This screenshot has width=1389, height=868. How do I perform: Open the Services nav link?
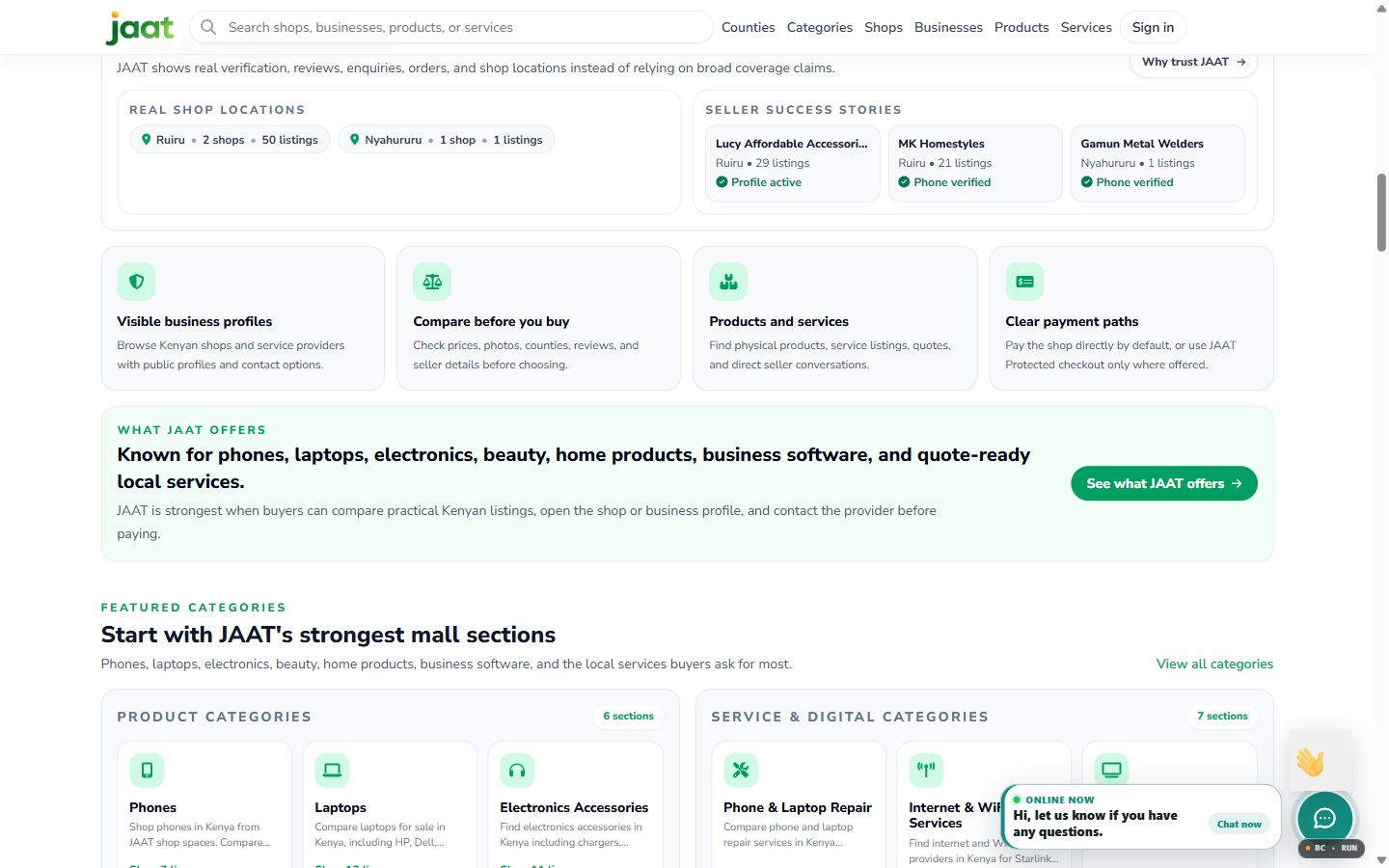(x=1086, y=27)
